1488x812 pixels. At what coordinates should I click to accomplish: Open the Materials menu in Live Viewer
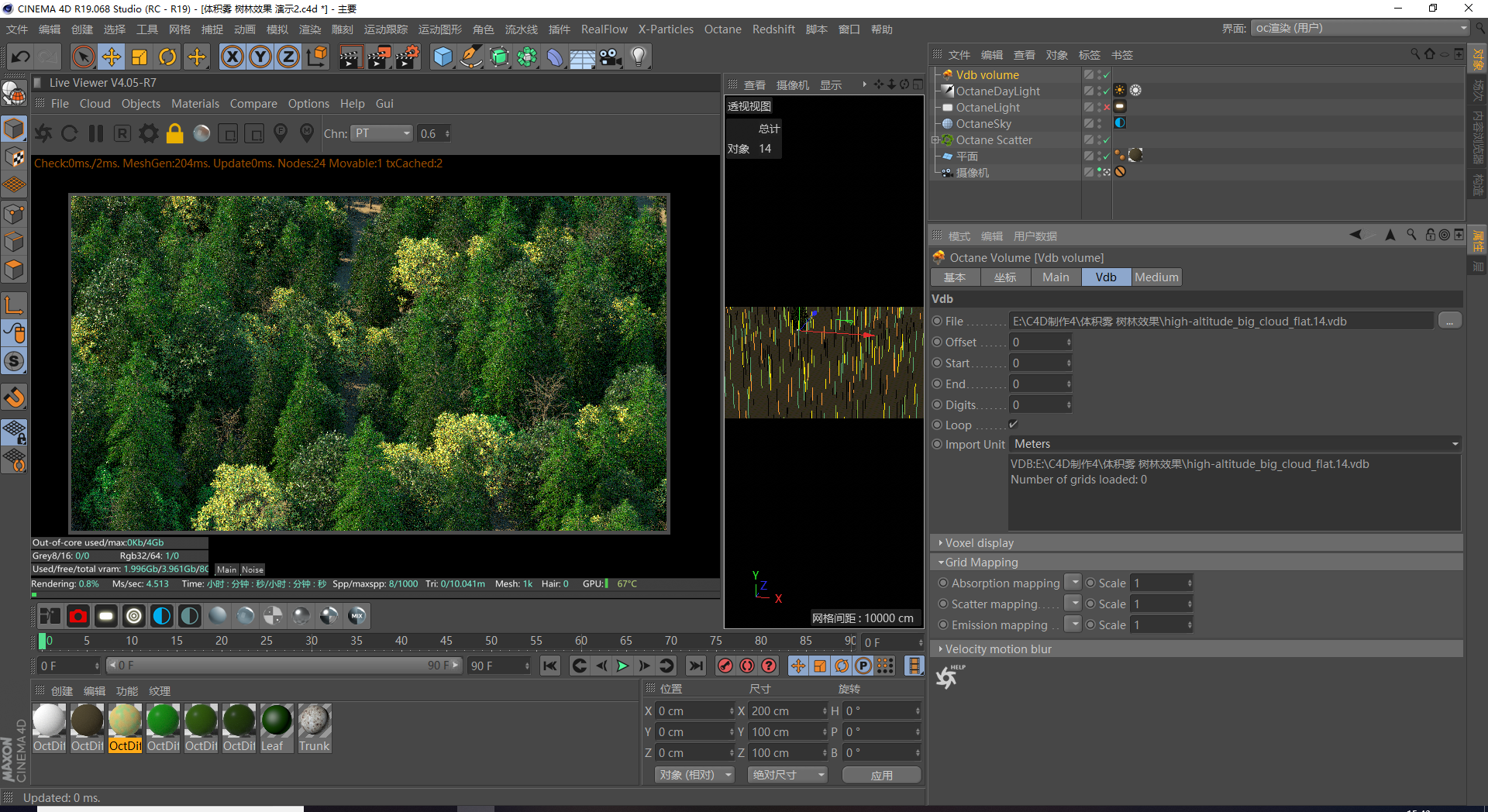(x=195, y=104)
